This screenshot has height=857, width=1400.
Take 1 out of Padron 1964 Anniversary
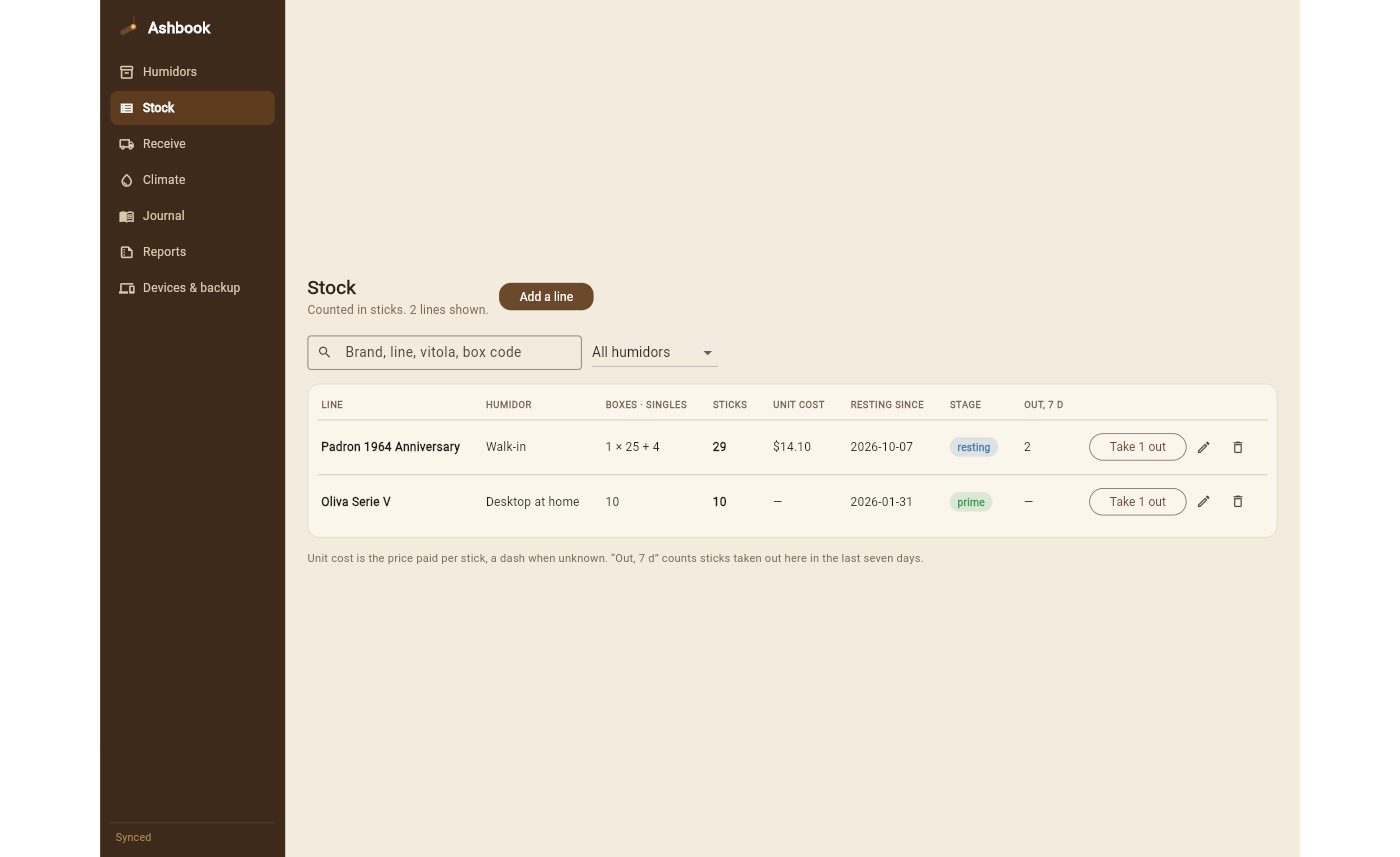pos(1137,447)
